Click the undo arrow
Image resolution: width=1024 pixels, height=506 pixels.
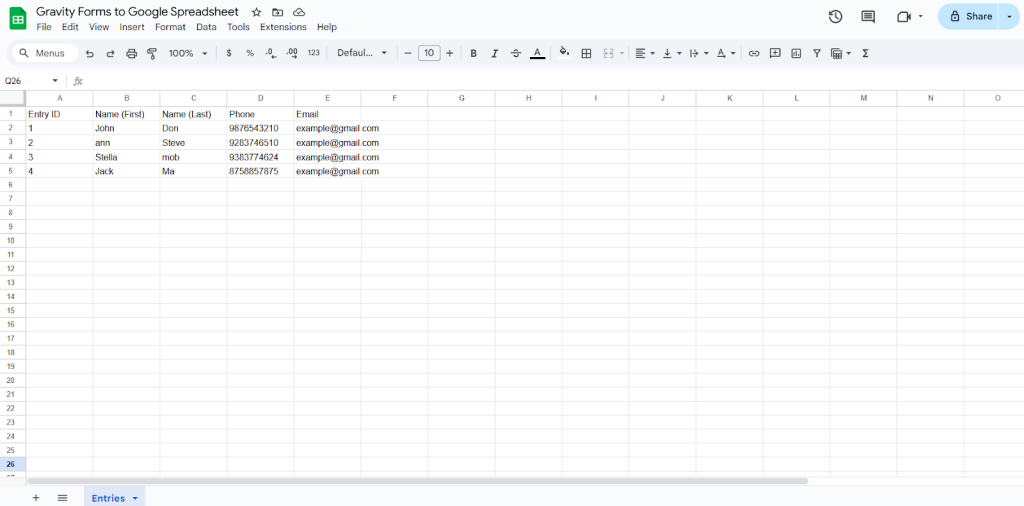pyautogui.click(x=89, y=54)
